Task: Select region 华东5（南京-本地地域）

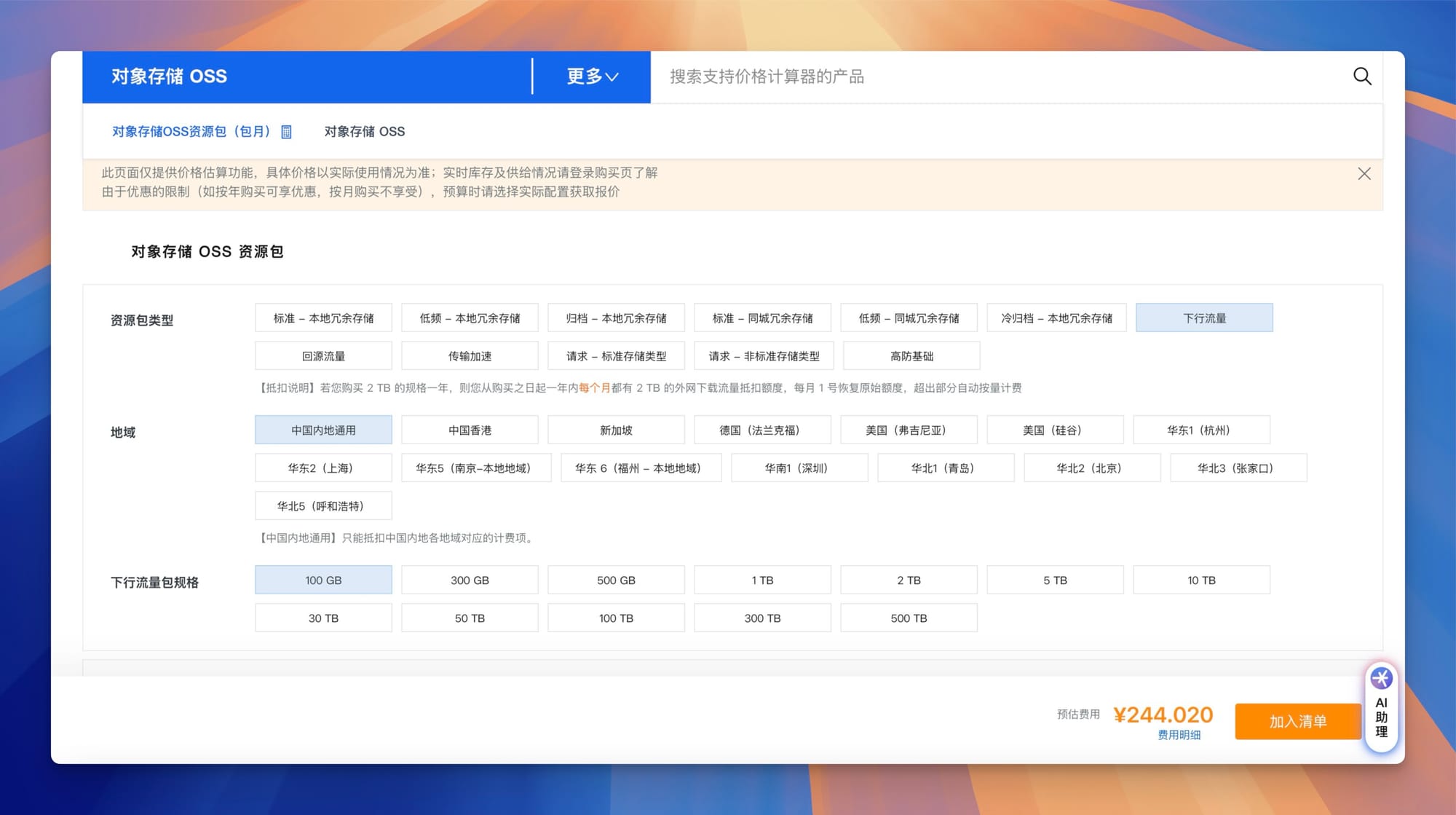Action: click(x=476, y=468)
